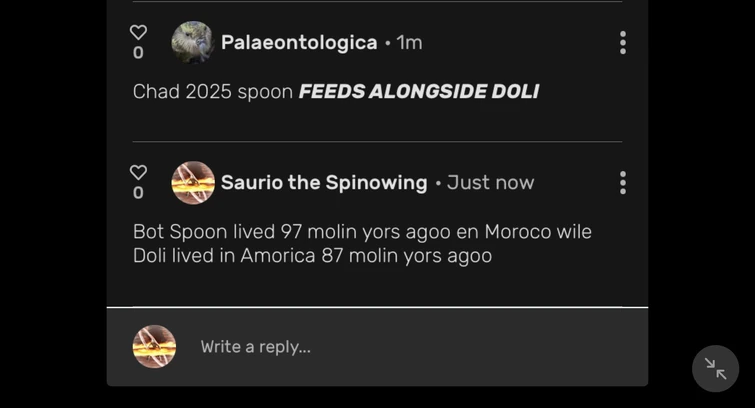Dismiss the panel via the black backdrop
This screenshot has height=408, width=755.
53,202
